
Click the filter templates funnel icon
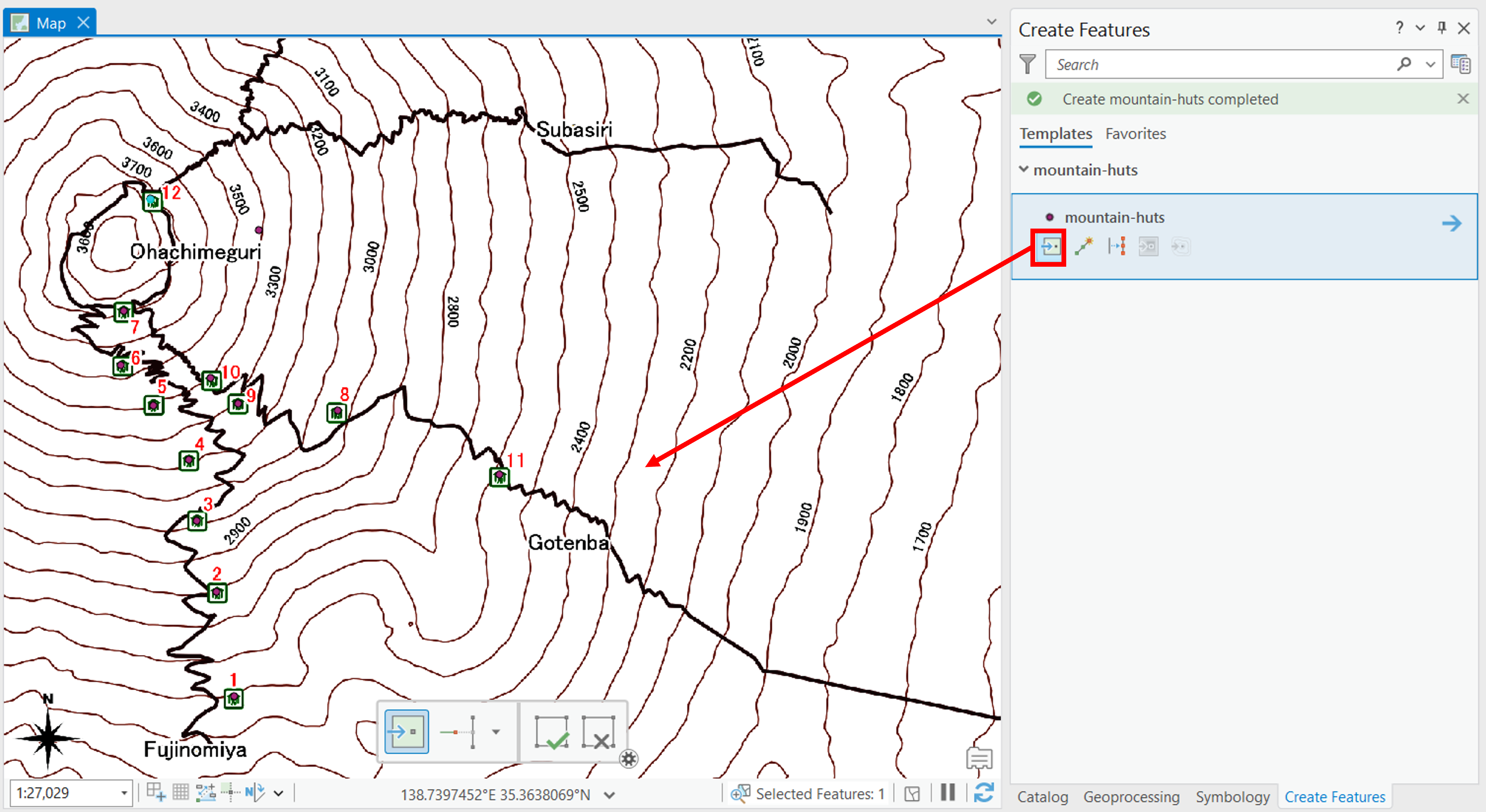1027,64
